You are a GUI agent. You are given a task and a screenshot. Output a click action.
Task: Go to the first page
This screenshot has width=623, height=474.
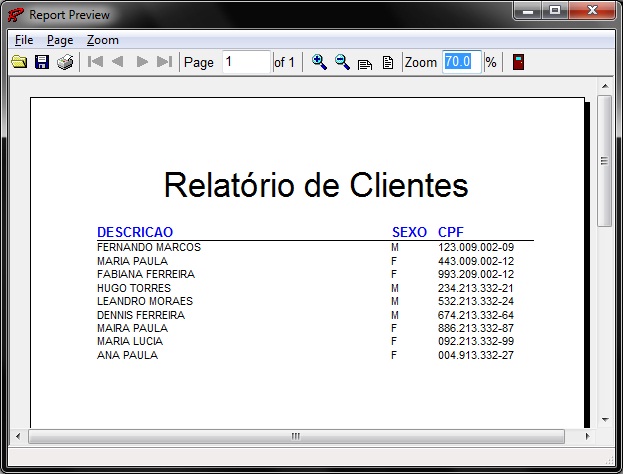coord(96,62)
